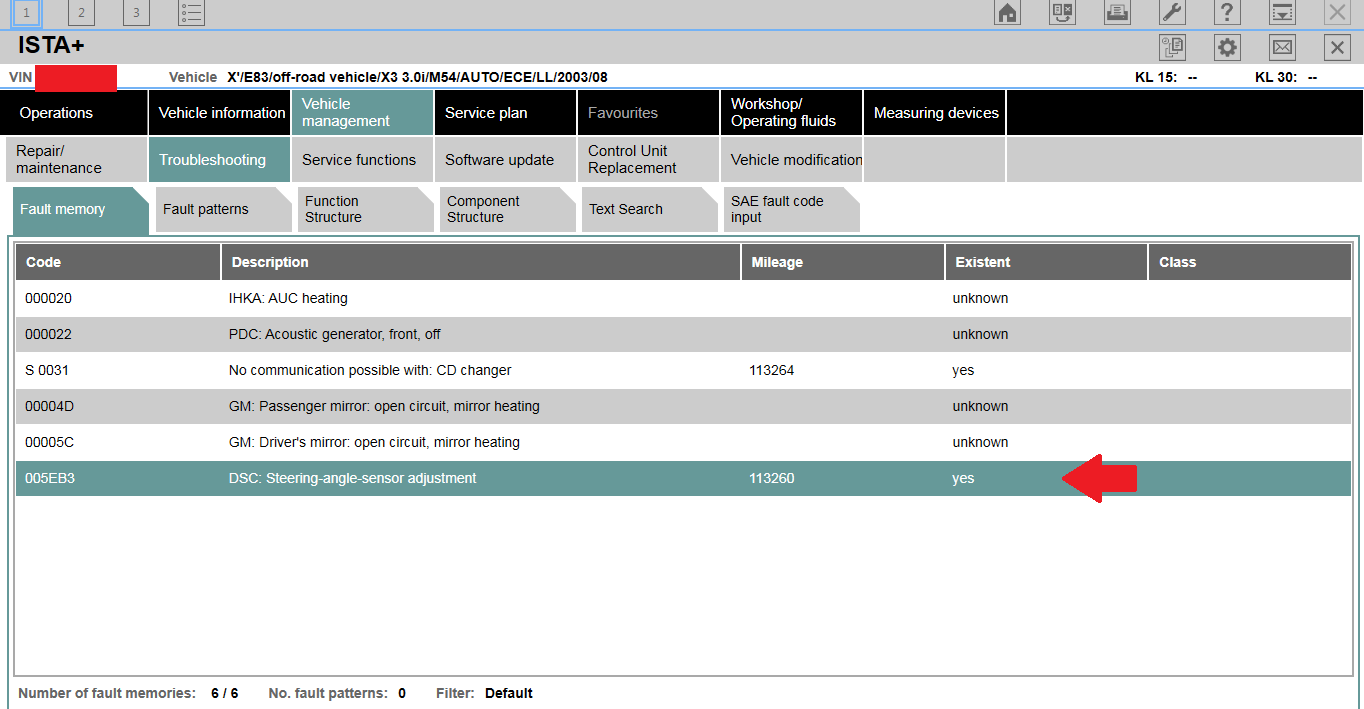1364x709 pixels.
Task: Select fault code 00005C
Action: point(49,443)
